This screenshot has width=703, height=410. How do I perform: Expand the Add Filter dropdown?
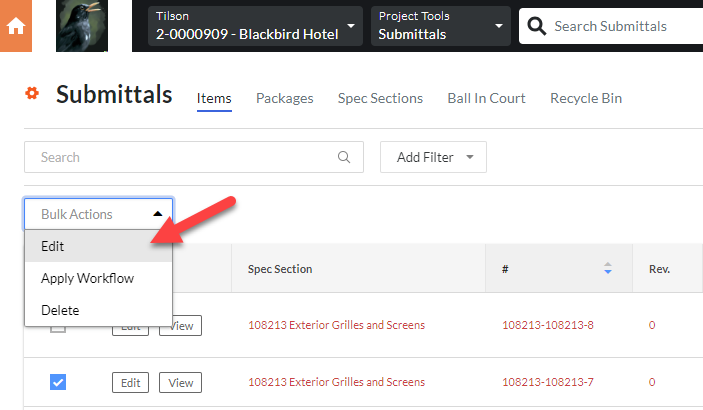pos(433,157)
